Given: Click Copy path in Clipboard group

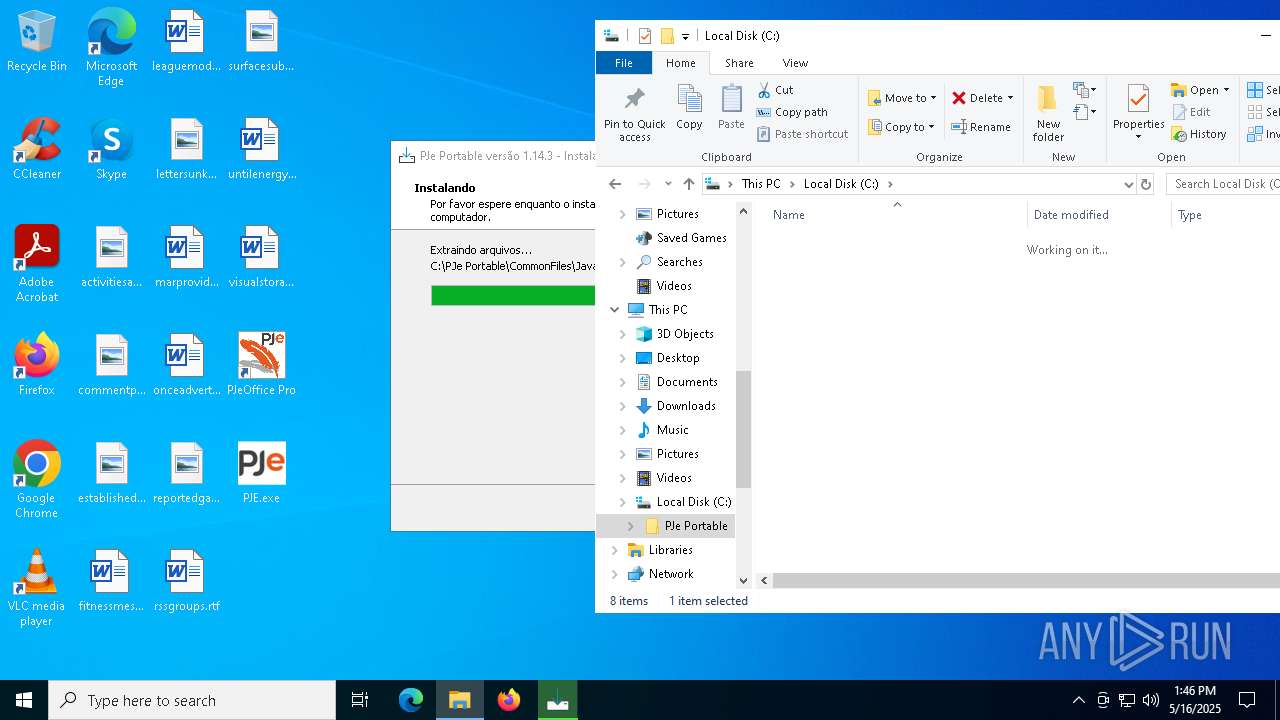Looking at the screenshot, I should (x=792, y=112).
